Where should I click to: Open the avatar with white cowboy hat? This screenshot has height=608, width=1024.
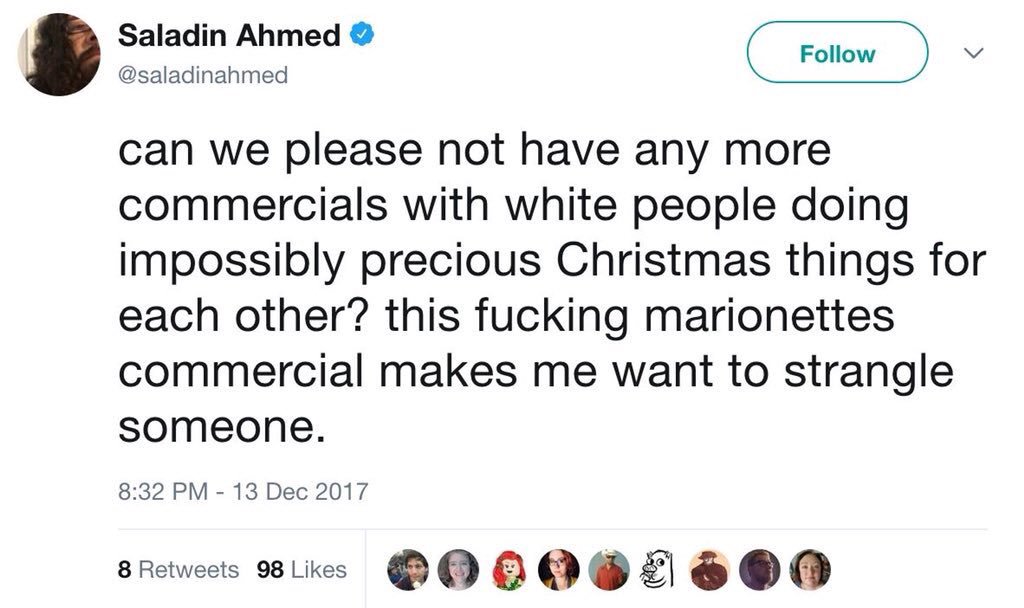click(607, 570)
